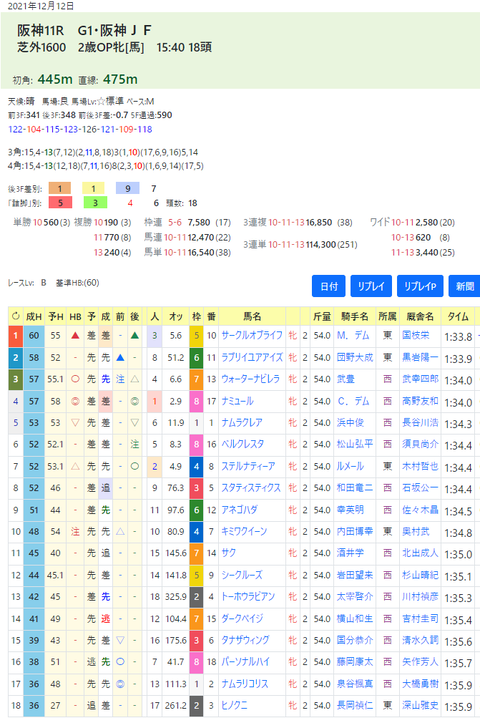The image size is (480, 723).
Task: Open trainer link 黒岩陽一
Action: 420,357
